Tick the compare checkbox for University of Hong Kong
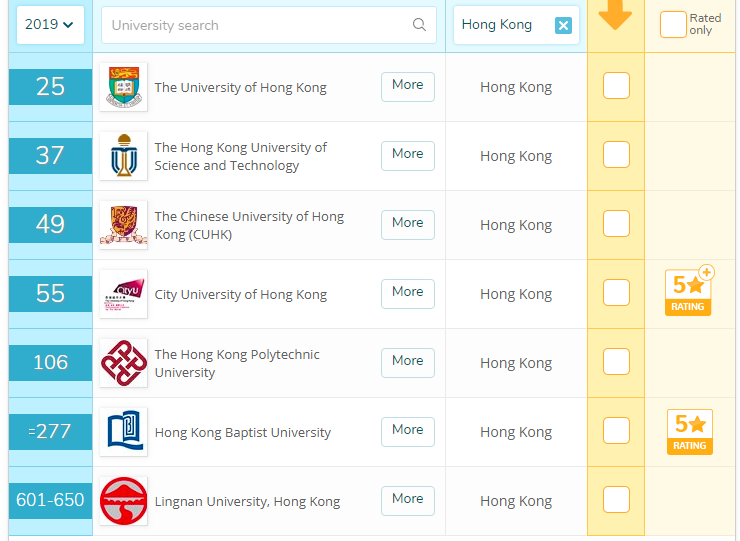The image size is (740, 541). 616,86
